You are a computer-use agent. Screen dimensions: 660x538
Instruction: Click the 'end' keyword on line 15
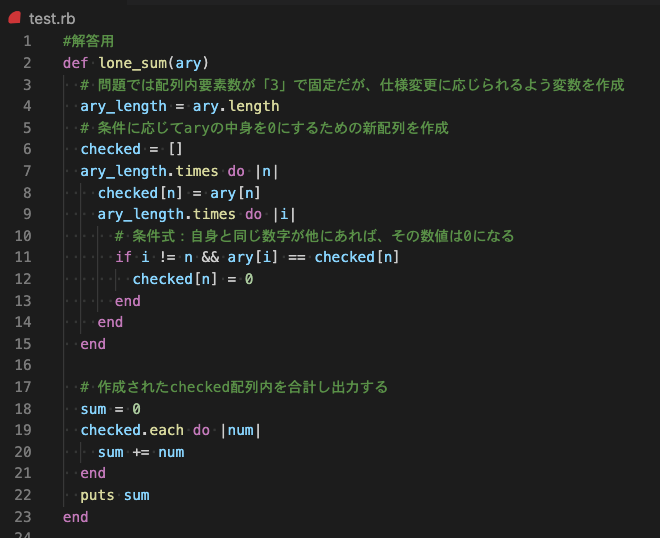pyautogui.click(x=93, y=344)
